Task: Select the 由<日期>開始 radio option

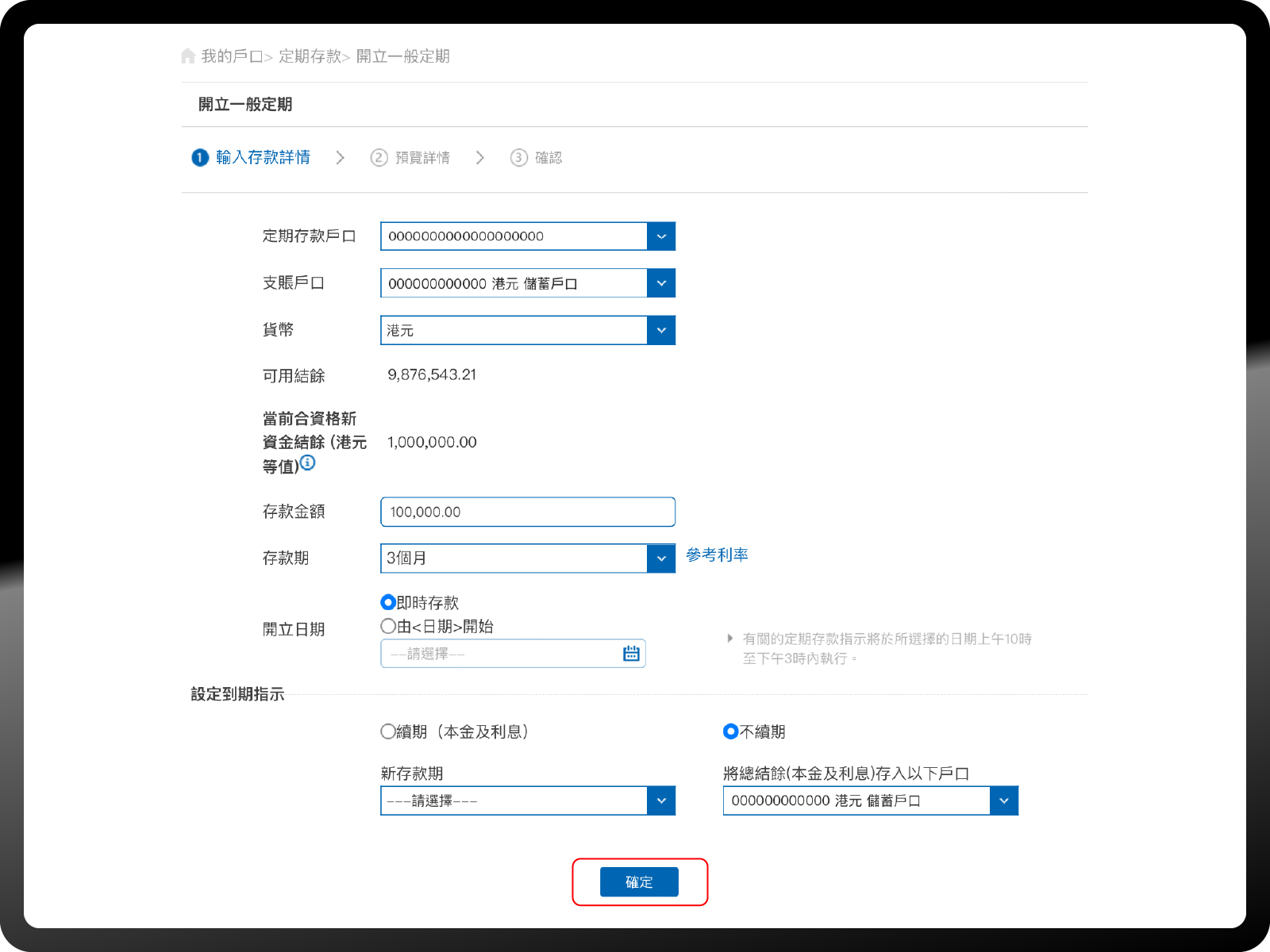Action: (388, 627)
